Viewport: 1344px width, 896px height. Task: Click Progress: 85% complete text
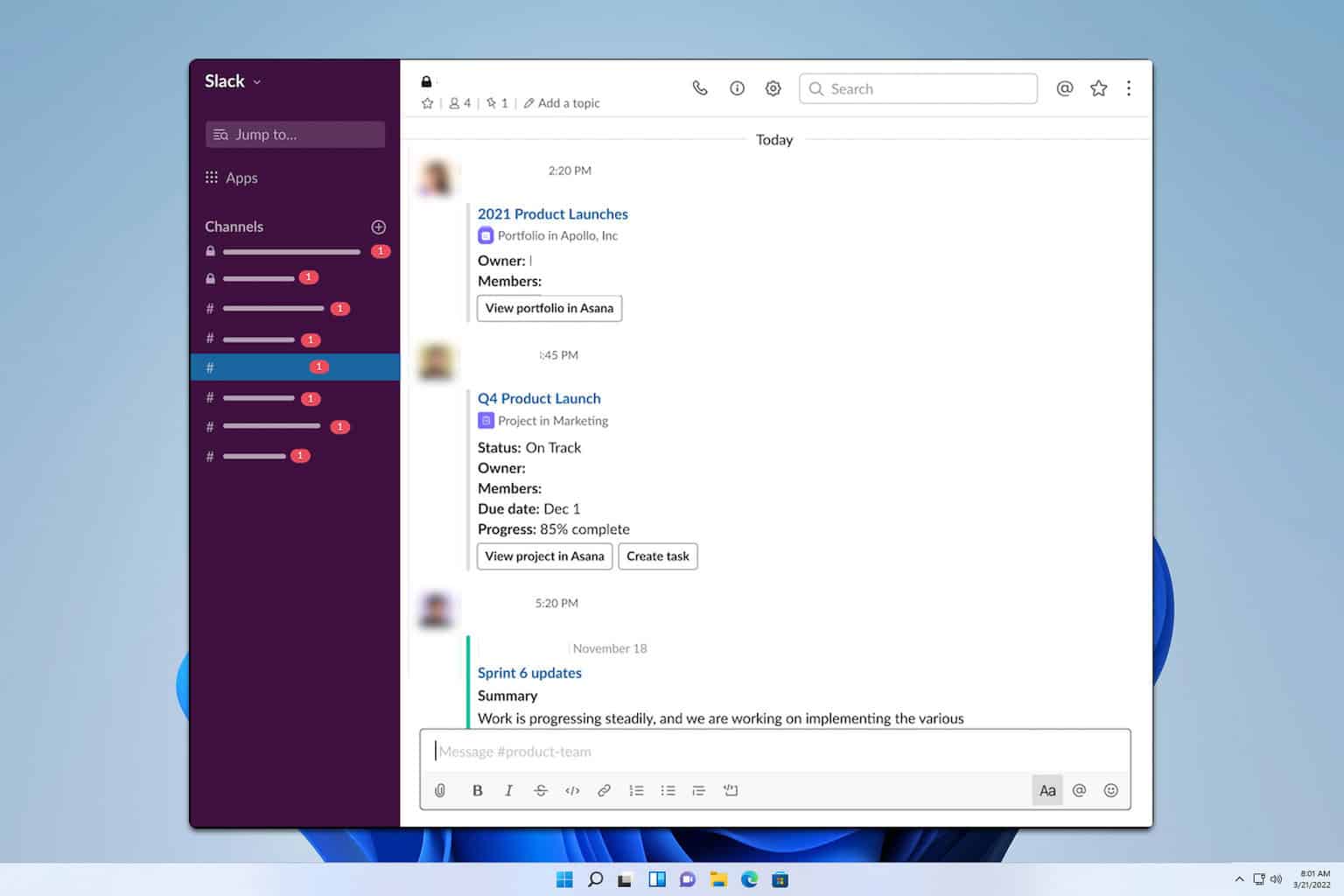[554, 529]
